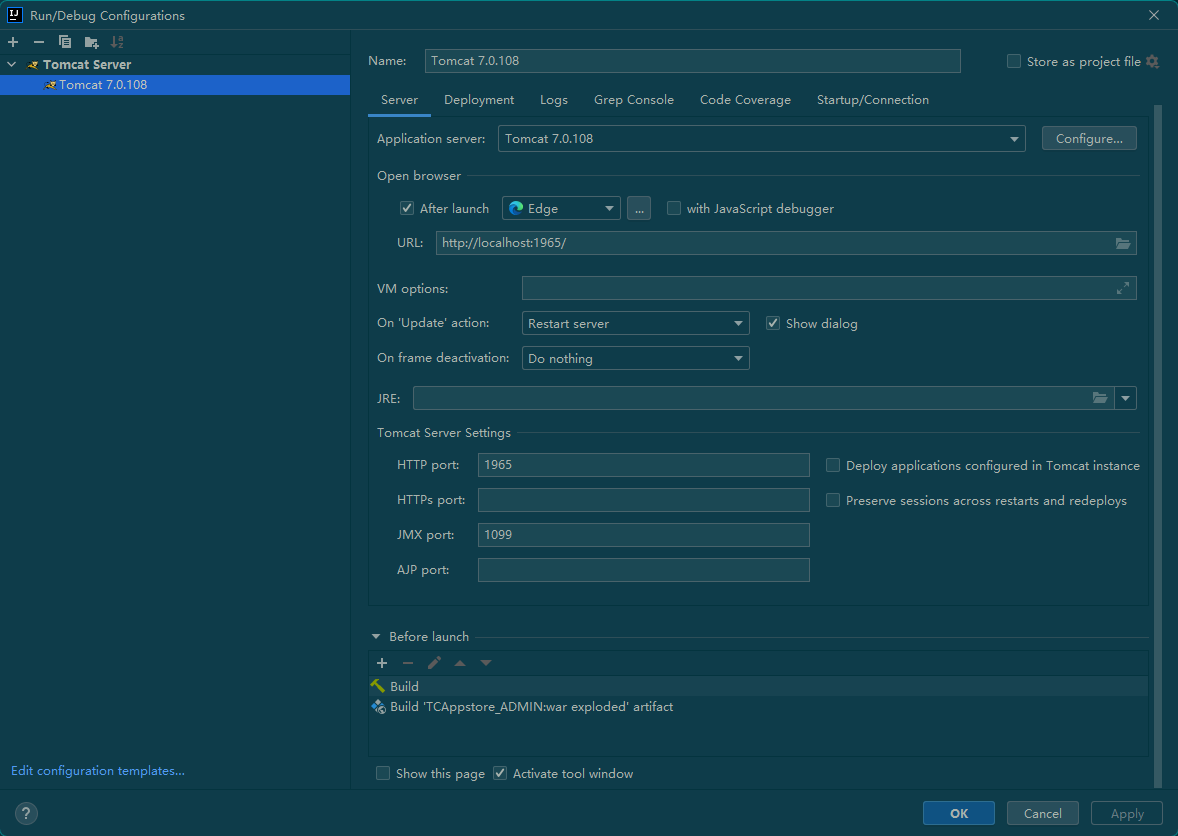Open the JRE dropdown arrow
This screenshot has width=1178, height=836.
pyautogui.click(x=1125, y=398)
